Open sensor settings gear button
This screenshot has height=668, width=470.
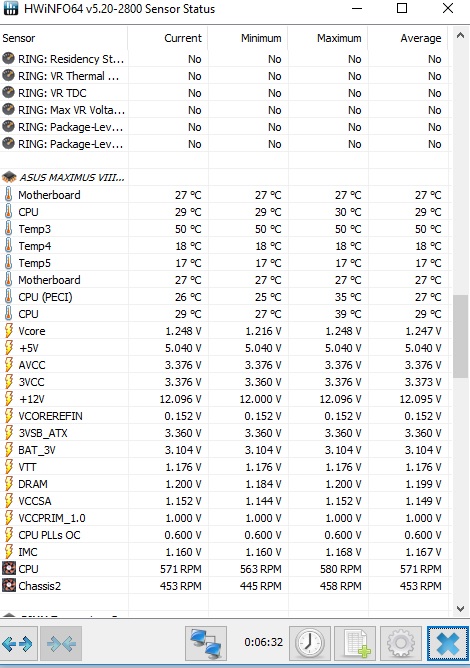point(401,643)
